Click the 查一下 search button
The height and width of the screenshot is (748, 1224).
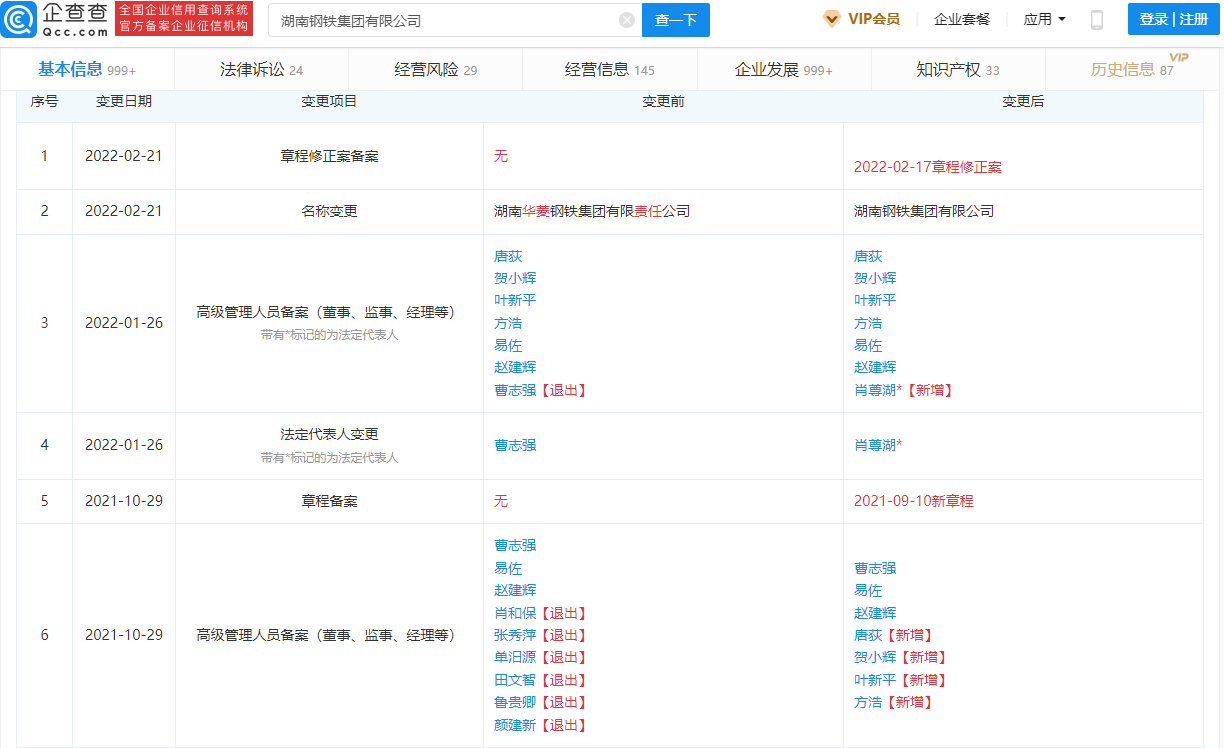click(x=675, y=20)
